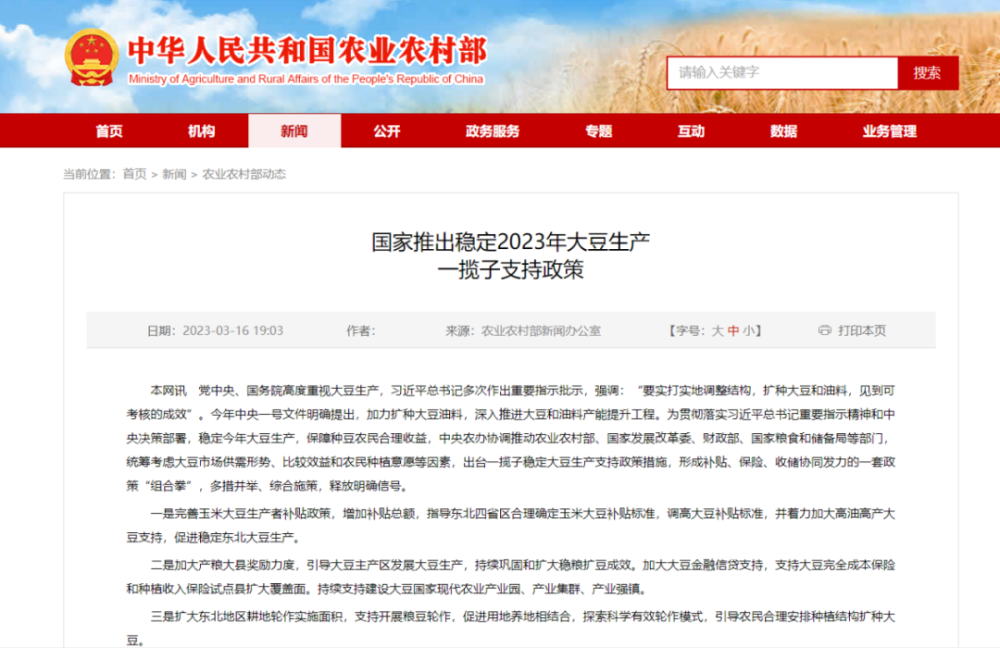Click the opening text 本网讯

point(168,390)
